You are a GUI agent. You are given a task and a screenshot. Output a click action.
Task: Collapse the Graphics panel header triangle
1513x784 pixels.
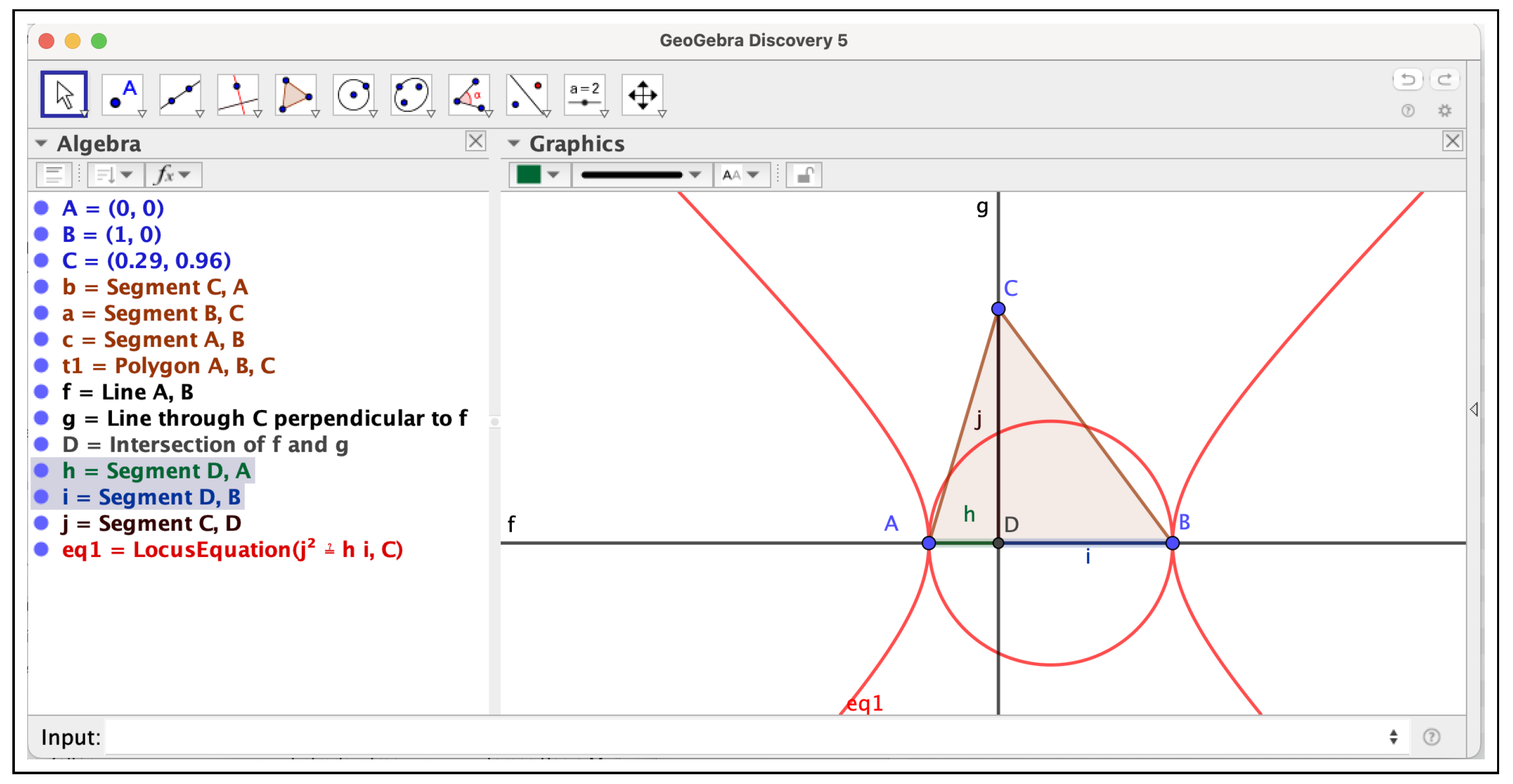[514, 143]
